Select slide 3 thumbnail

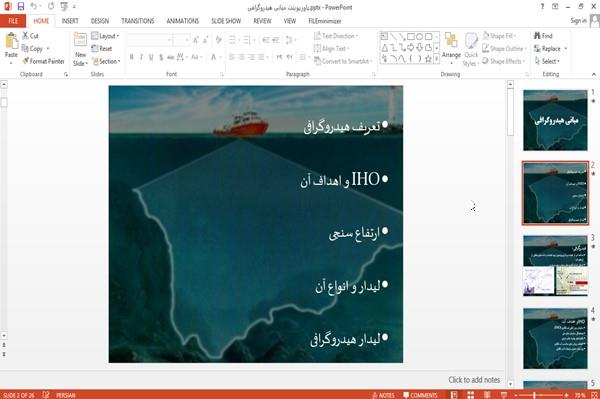click(x=555, y=265)
